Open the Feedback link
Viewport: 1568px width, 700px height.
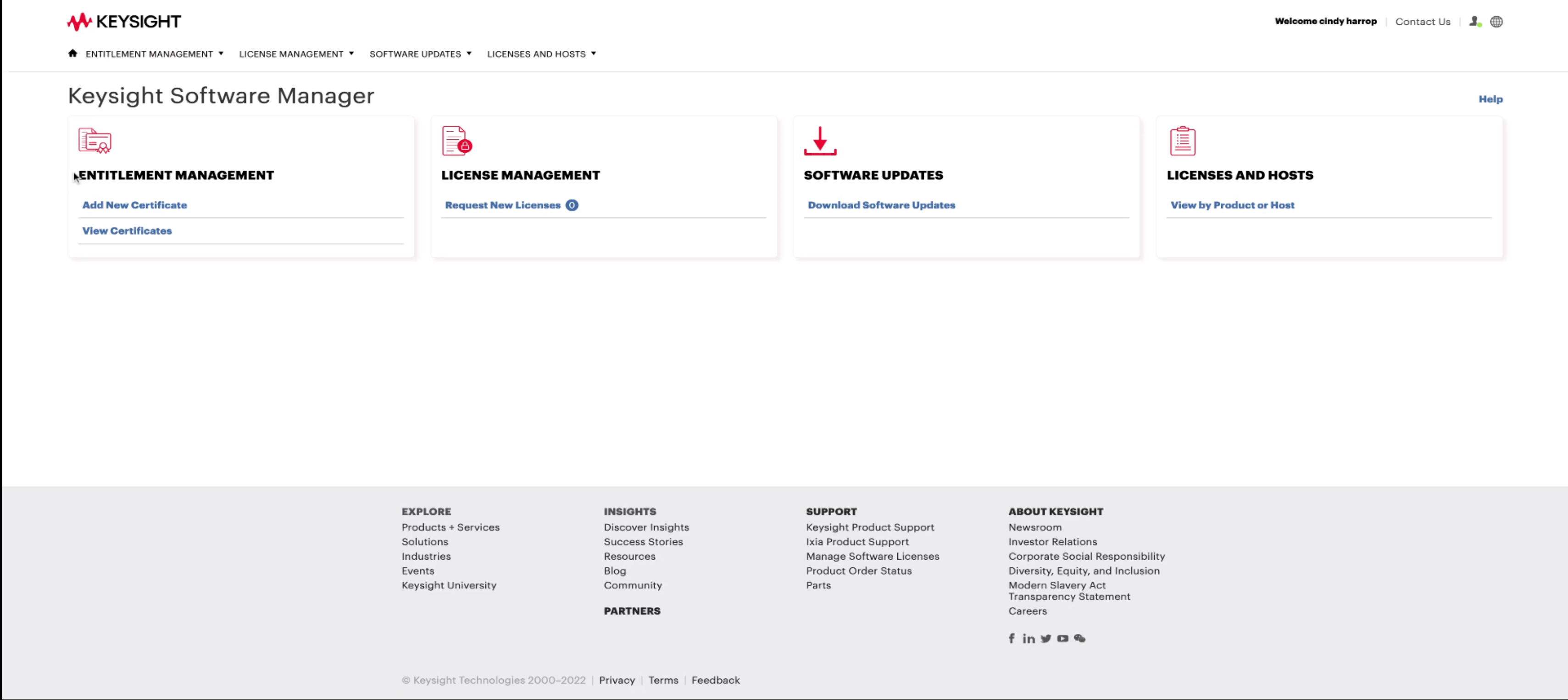(715, 680)
